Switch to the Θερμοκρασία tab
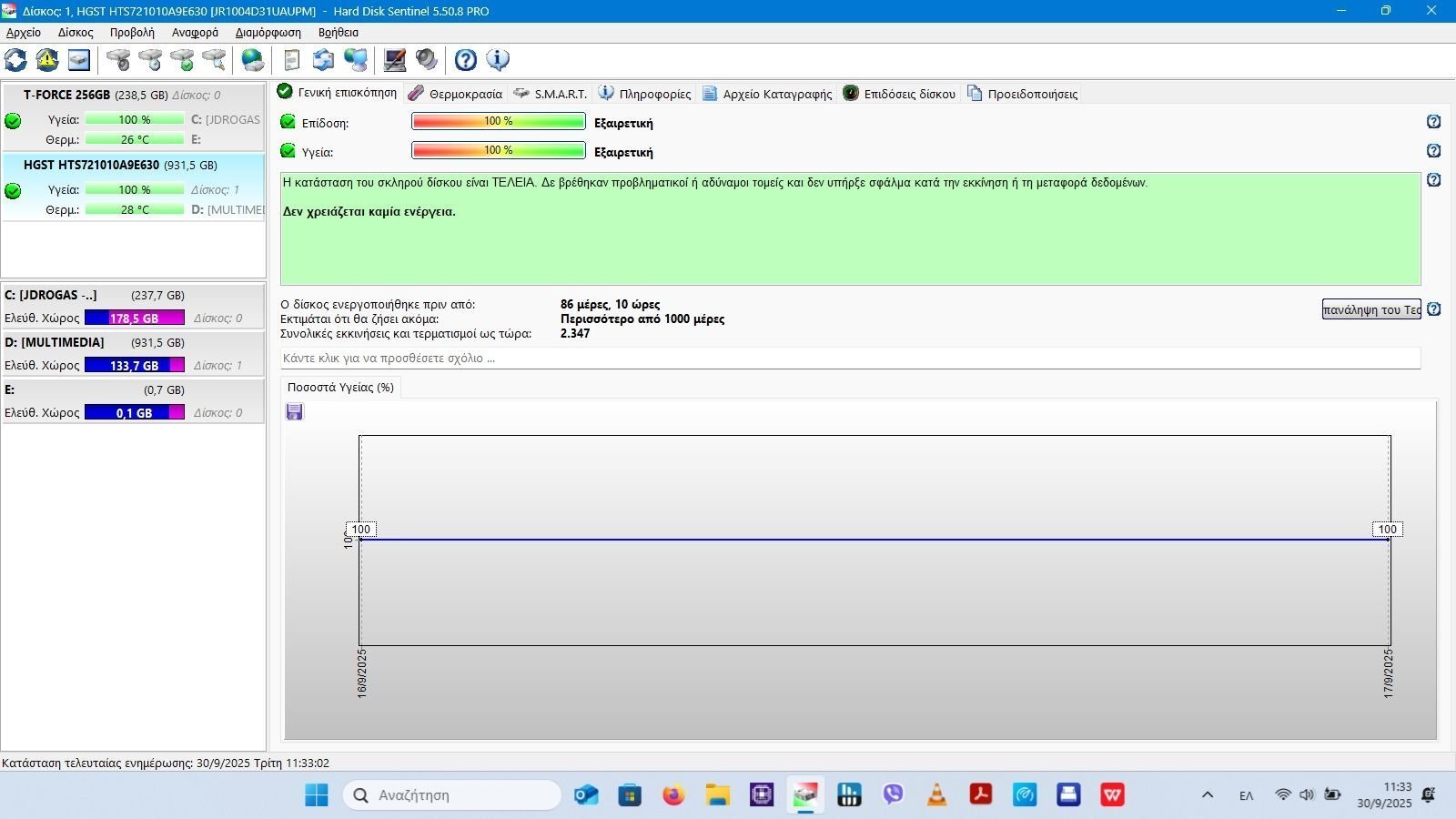 (455, 94)
